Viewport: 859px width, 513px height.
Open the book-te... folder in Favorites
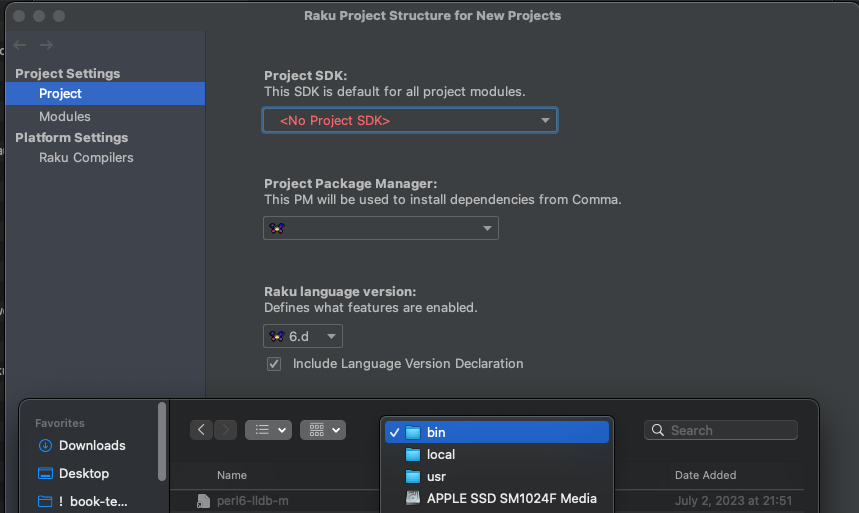tap(82, 501)
